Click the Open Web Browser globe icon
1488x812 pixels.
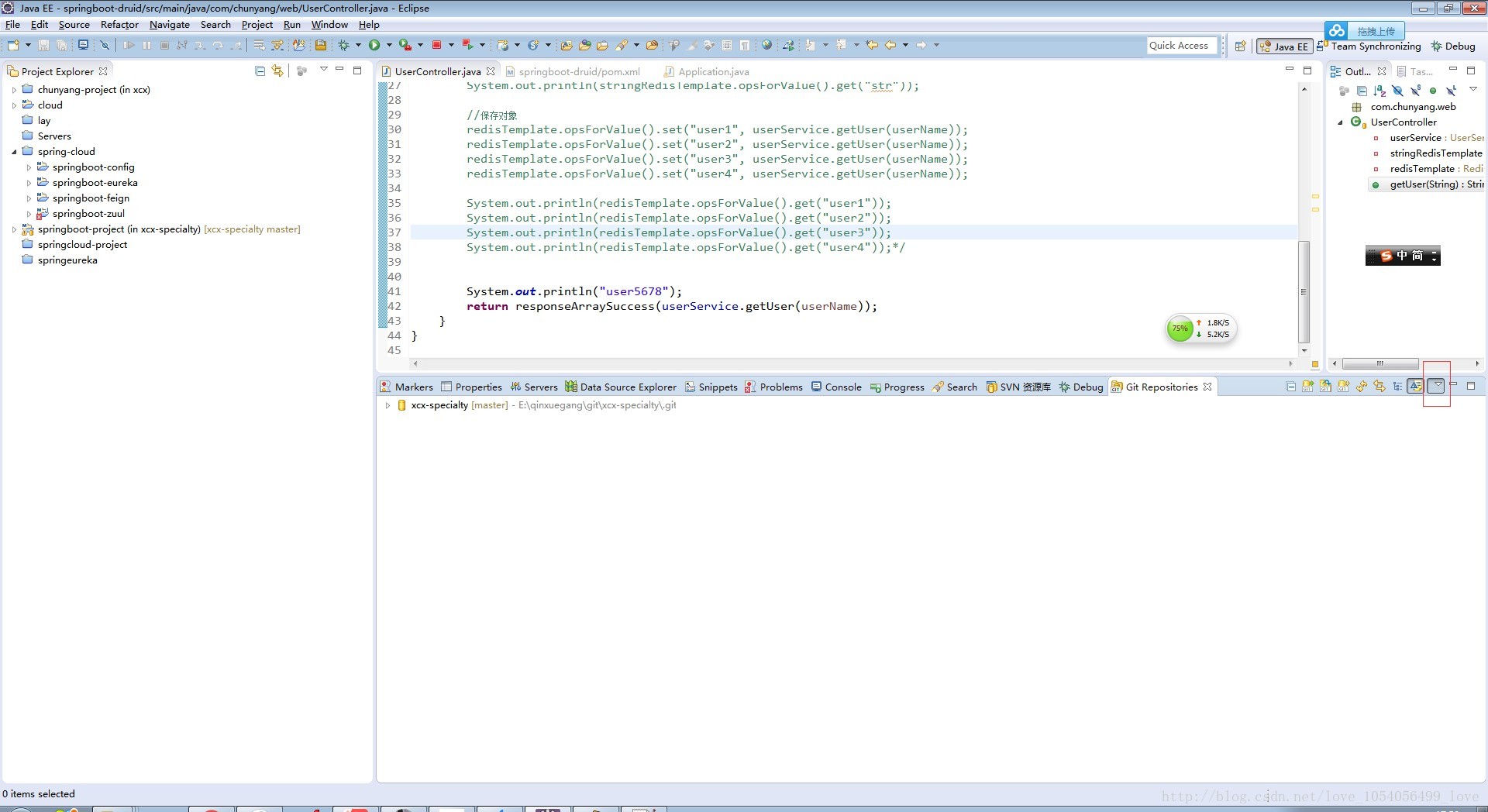[766, 45]
